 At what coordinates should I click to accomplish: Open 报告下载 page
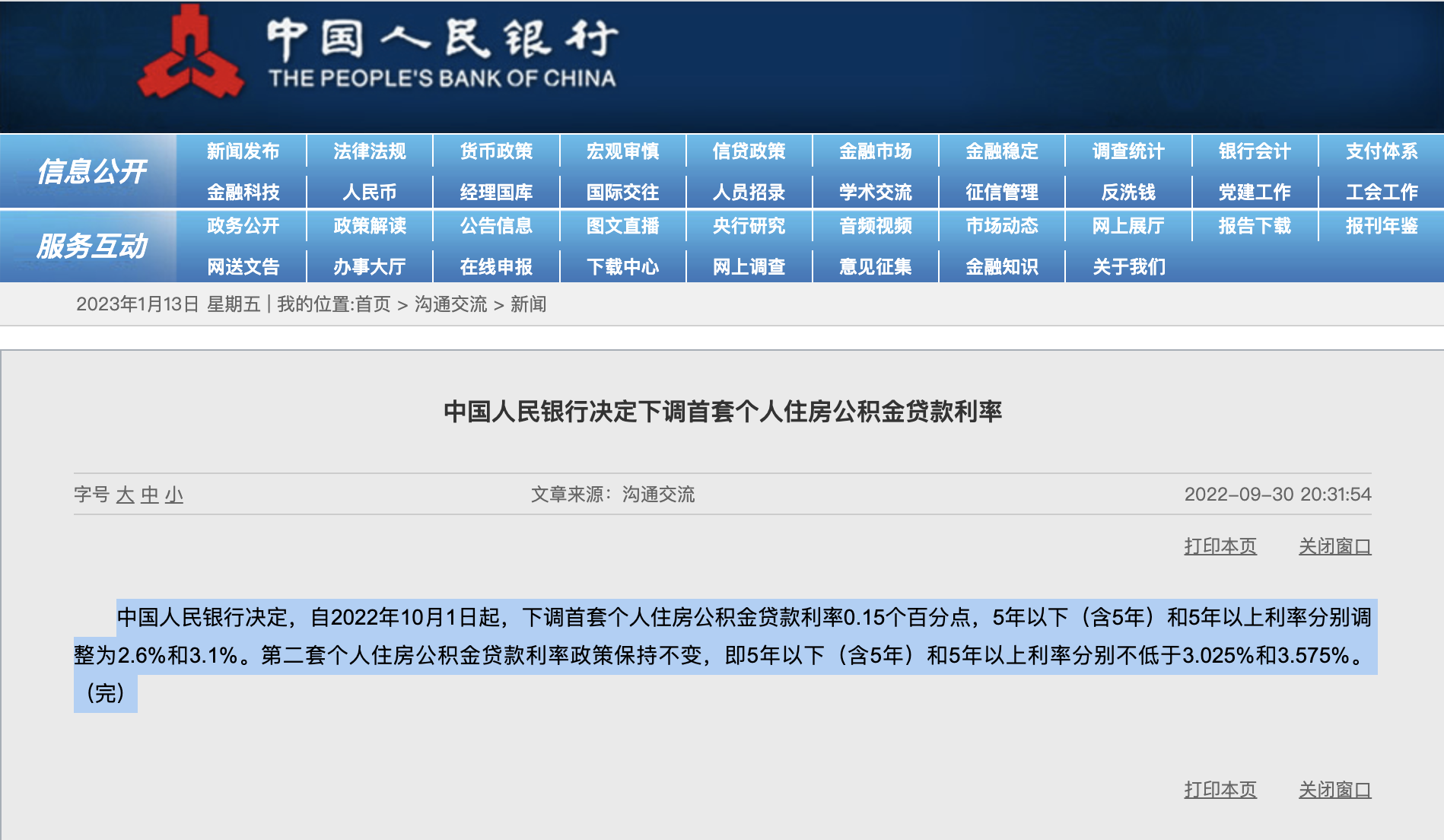click(1255, 226)
